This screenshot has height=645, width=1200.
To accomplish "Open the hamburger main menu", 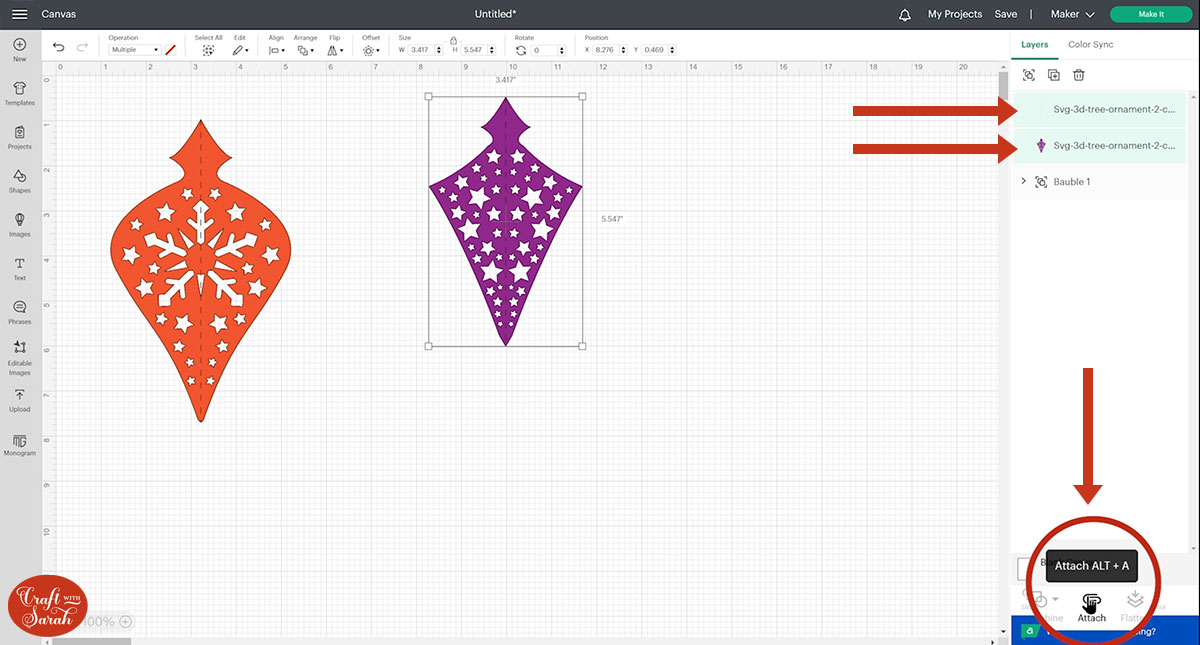I will [18, 14].
